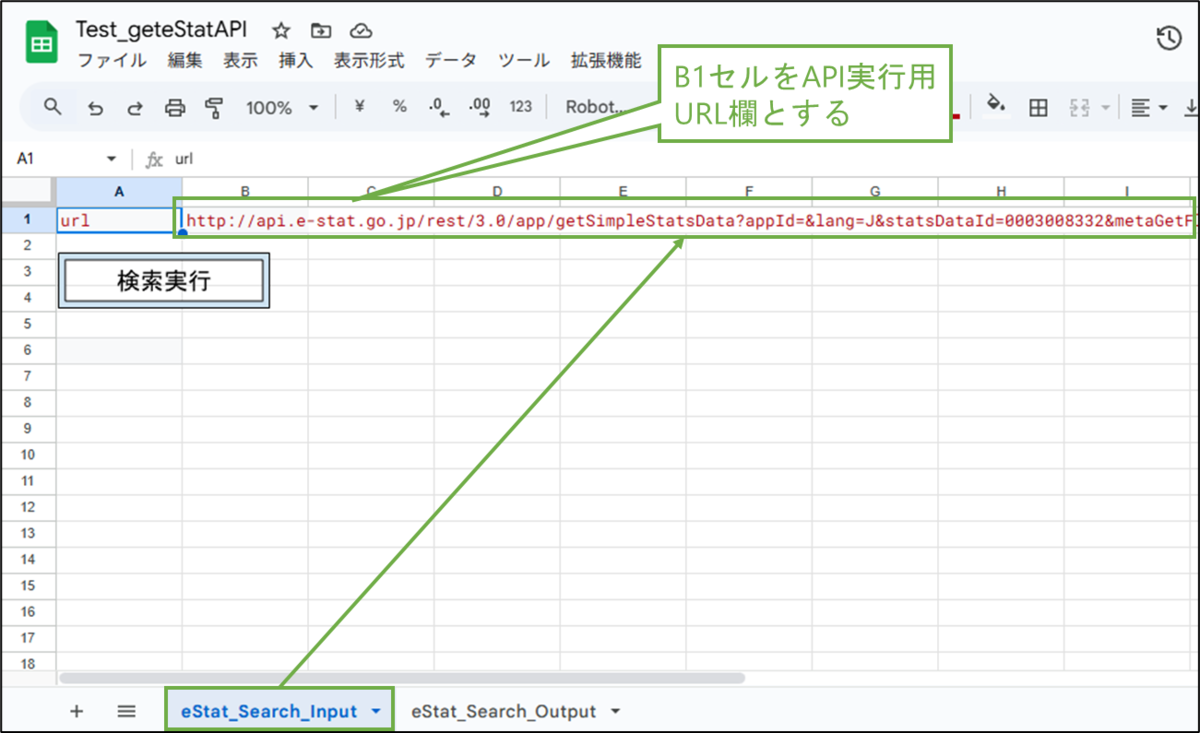Select row 6 header
This screenshot has height=733, width=1200.
coord(28,350)
